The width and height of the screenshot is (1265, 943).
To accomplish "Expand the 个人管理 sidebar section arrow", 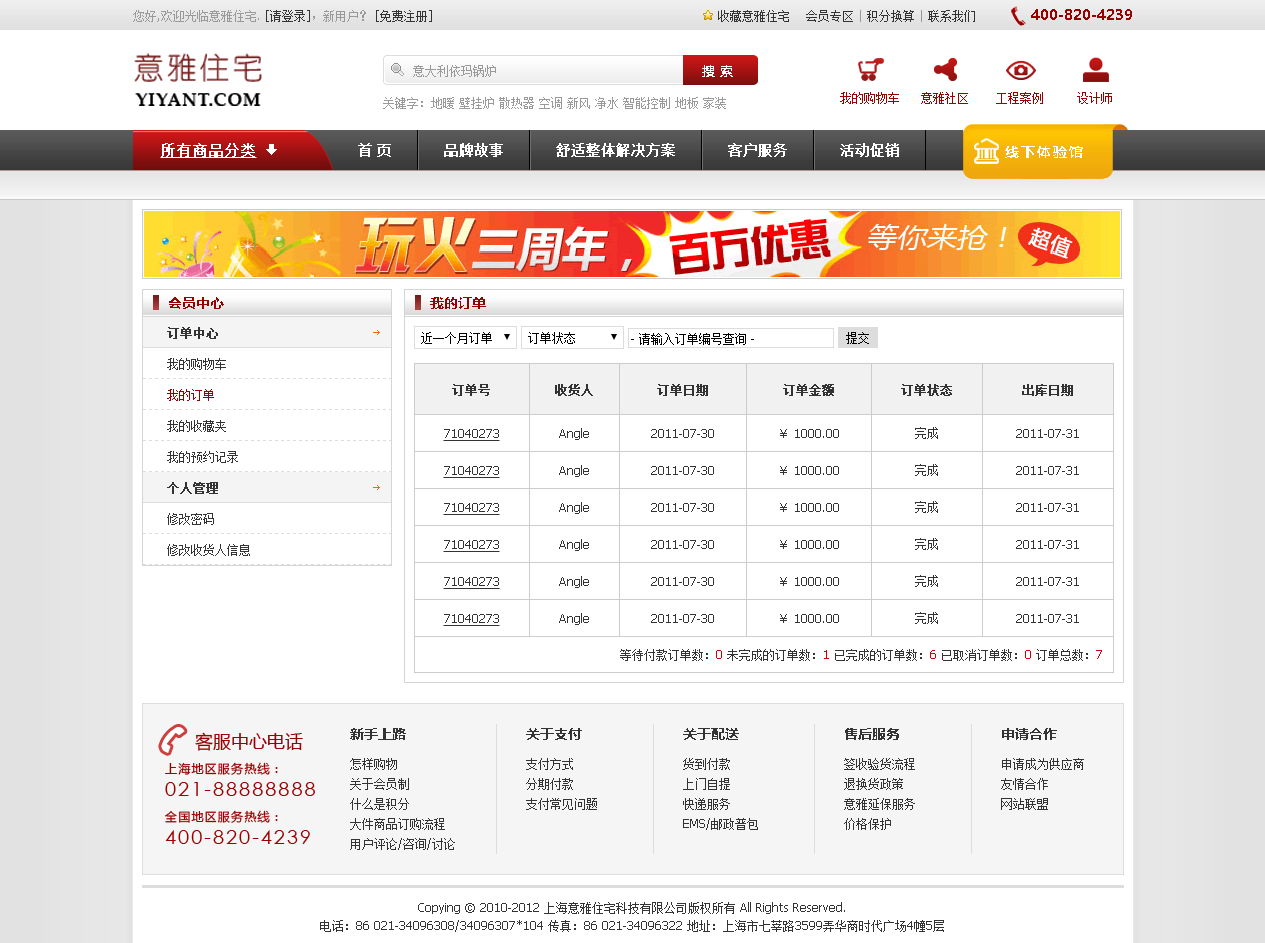I will pos(376,488).
